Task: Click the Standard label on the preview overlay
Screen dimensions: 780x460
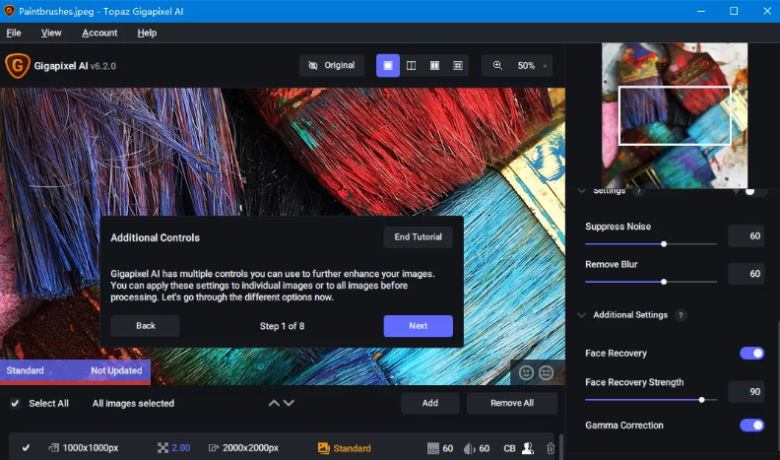Action: [25, 370]
